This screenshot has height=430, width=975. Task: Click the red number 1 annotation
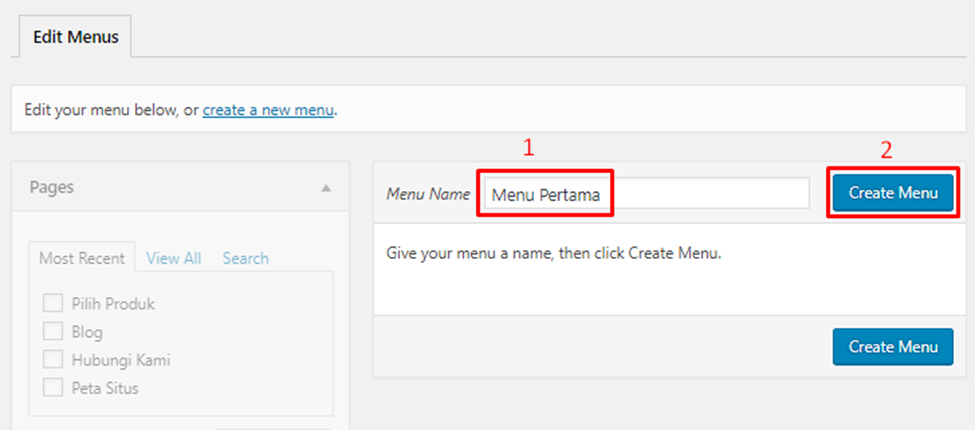529,147
